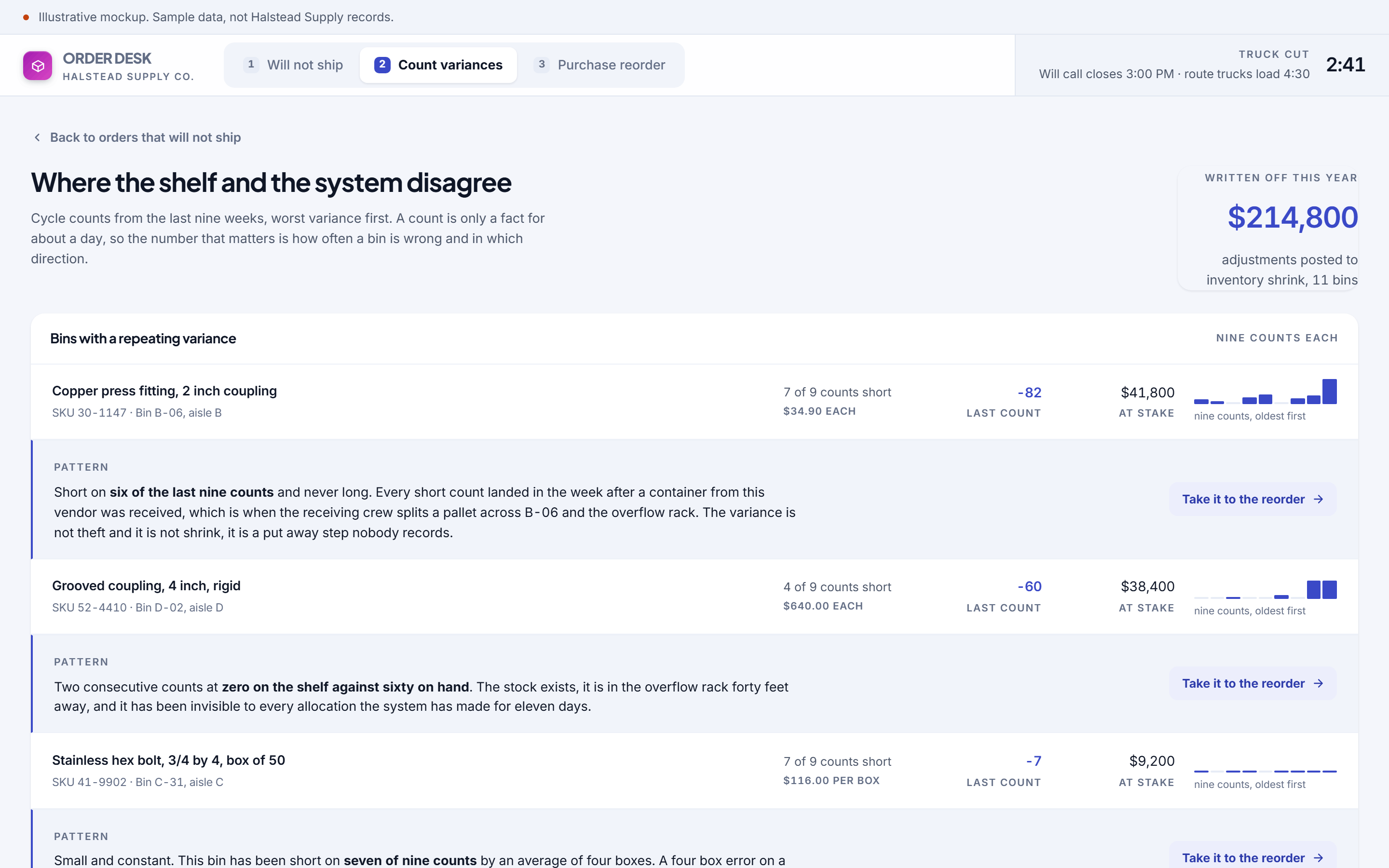
Task: Click the grooved coupling nine-count bar chart
Action: pos(1265,589)
